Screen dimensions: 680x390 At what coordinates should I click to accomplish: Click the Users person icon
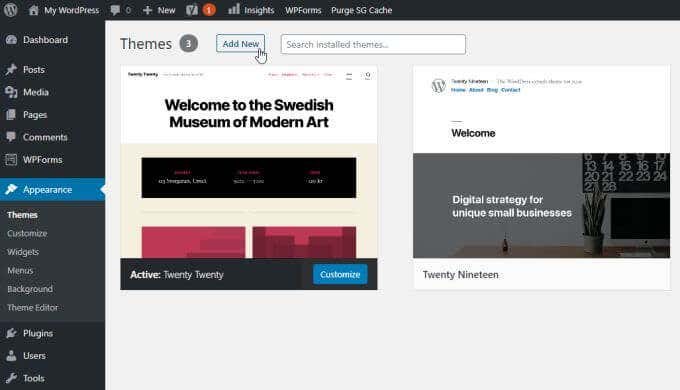11,356
